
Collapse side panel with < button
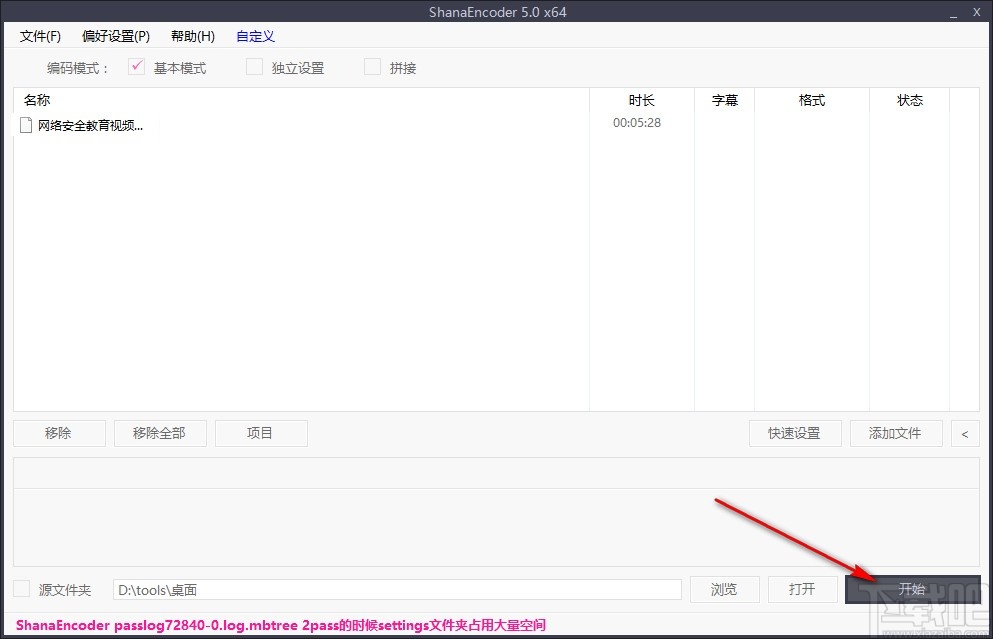965,433
